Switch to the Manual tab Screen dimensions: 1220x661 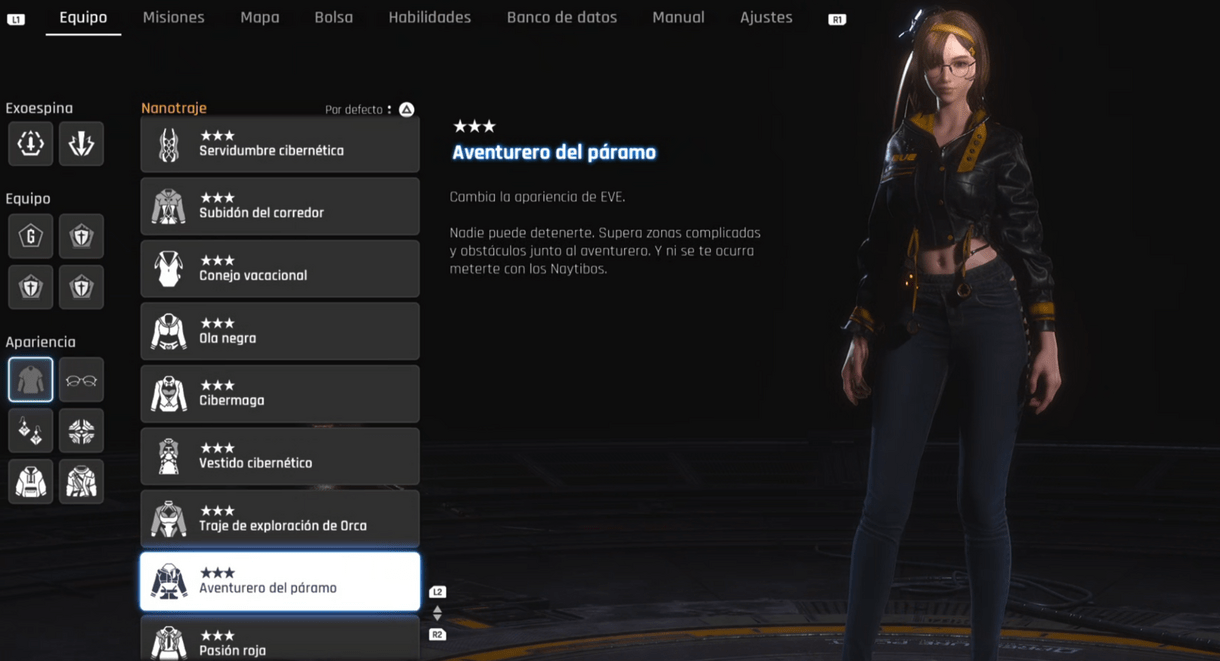[678, 17]
